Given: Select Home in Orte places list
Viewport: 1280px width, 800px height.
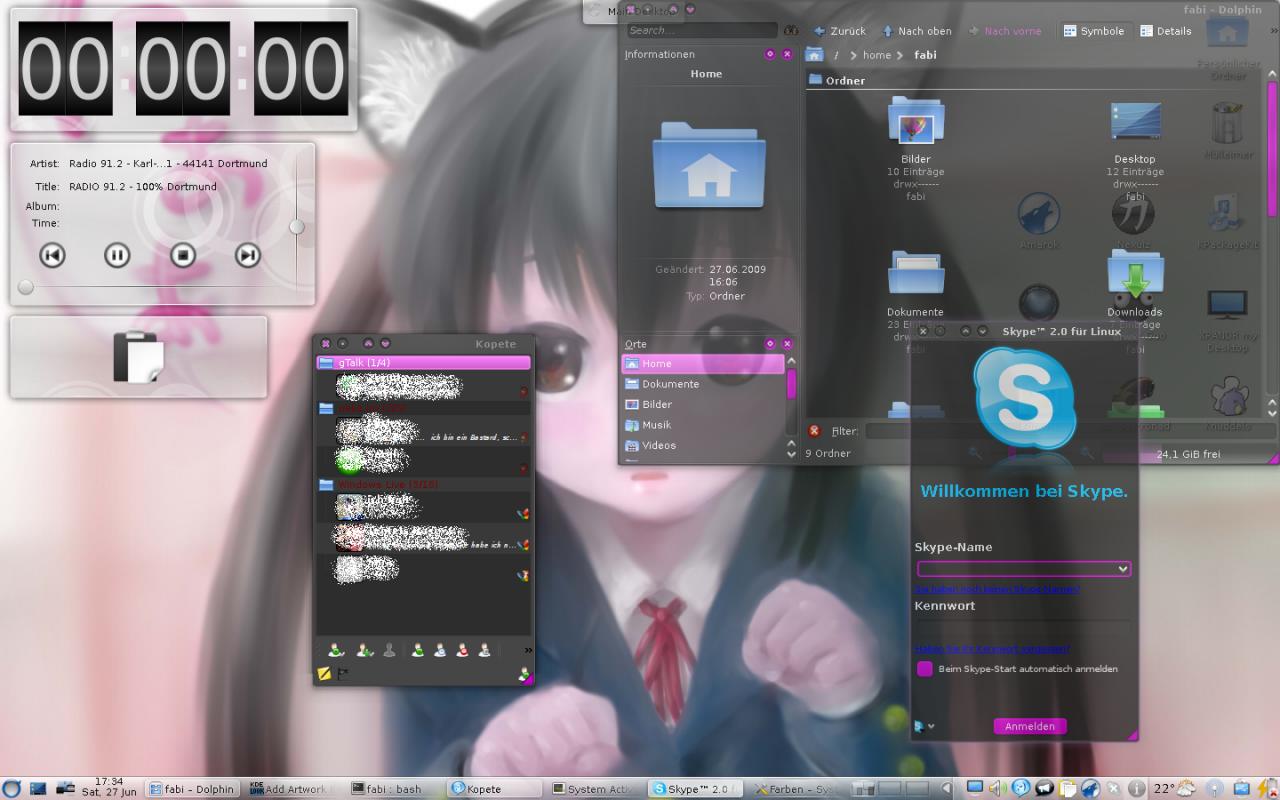Looking at the screenshot, I should coord(703,364).
